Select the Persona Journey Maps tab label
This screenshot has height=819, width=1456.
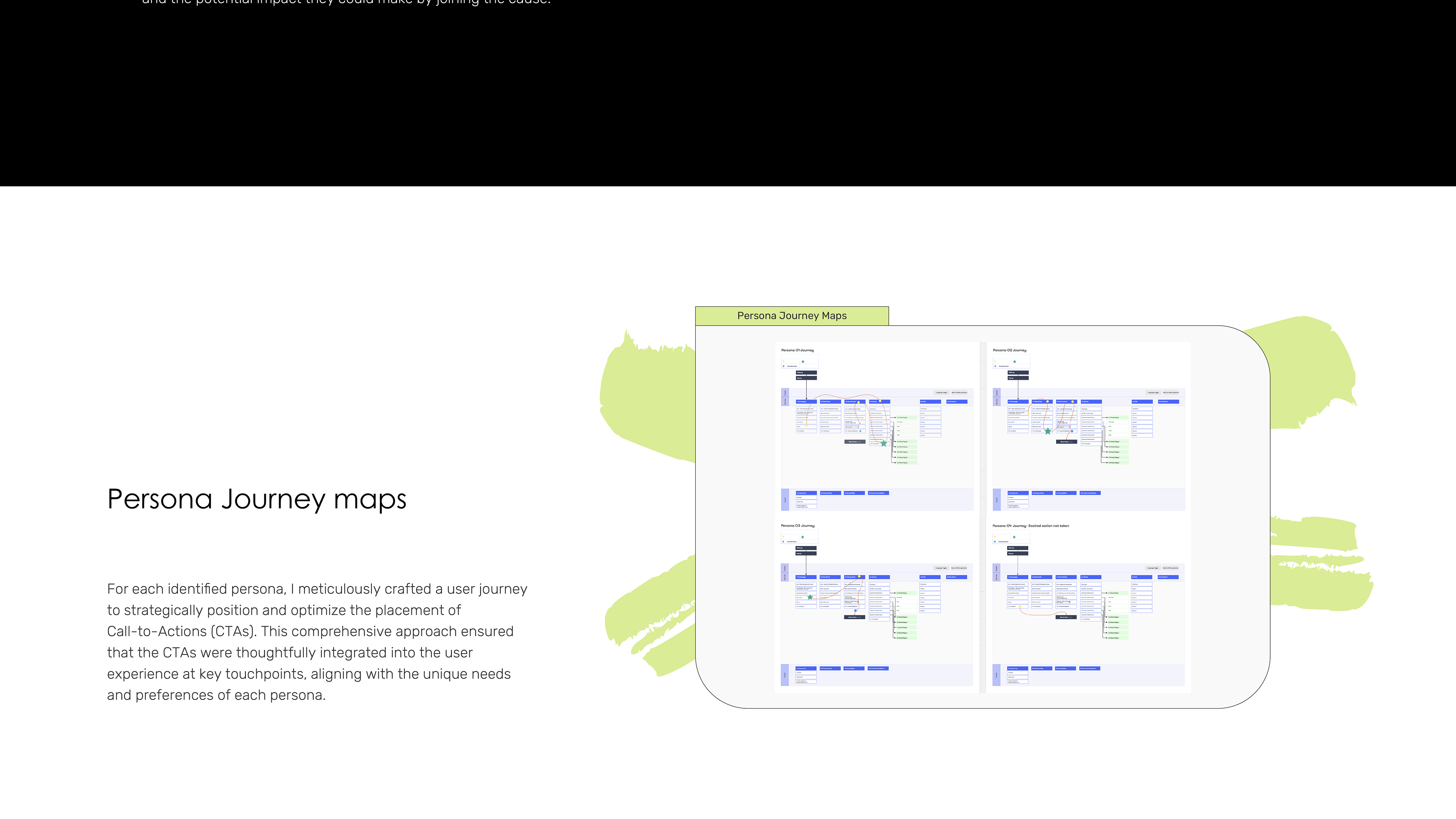pos(791,316)
